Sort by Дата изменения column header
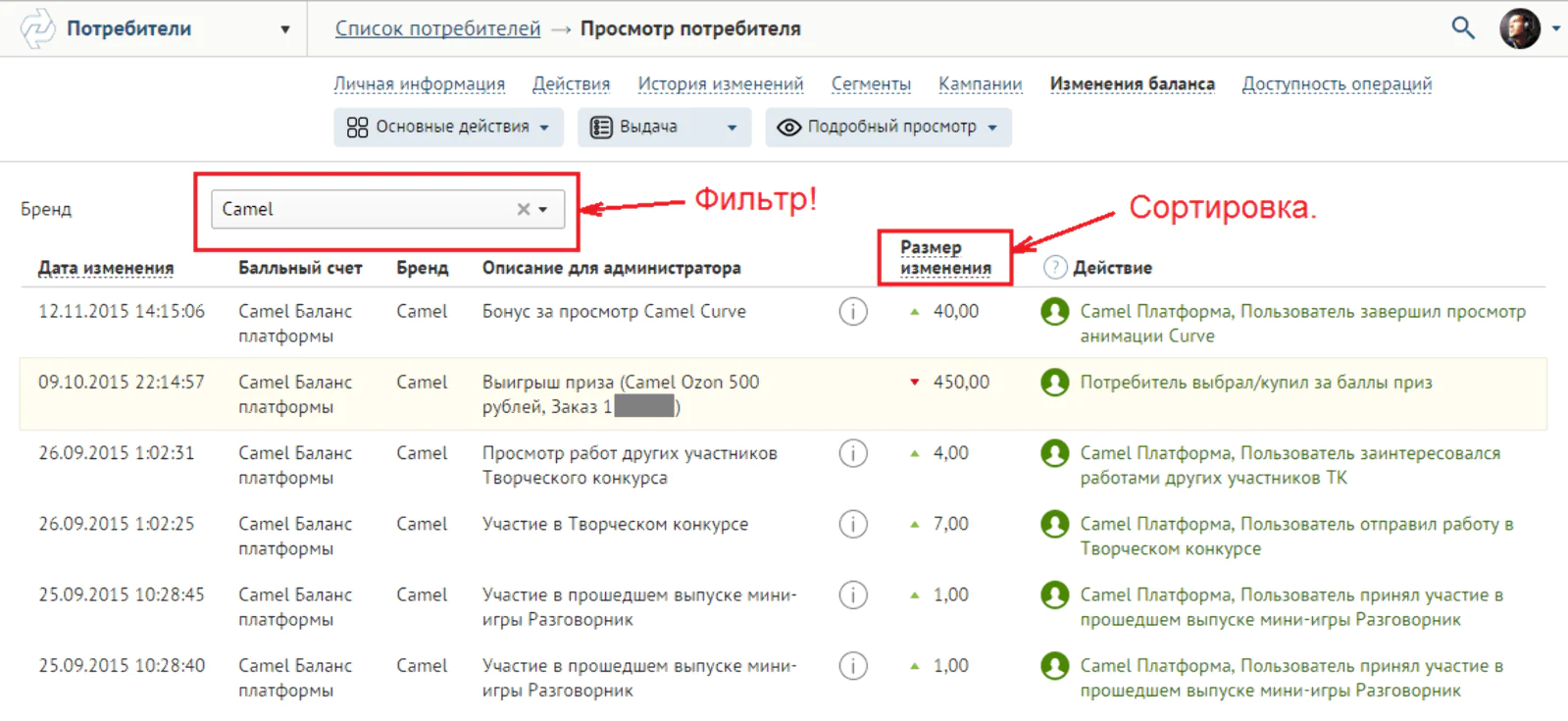This screenshot has width=1568, height=721. (106, 268)
